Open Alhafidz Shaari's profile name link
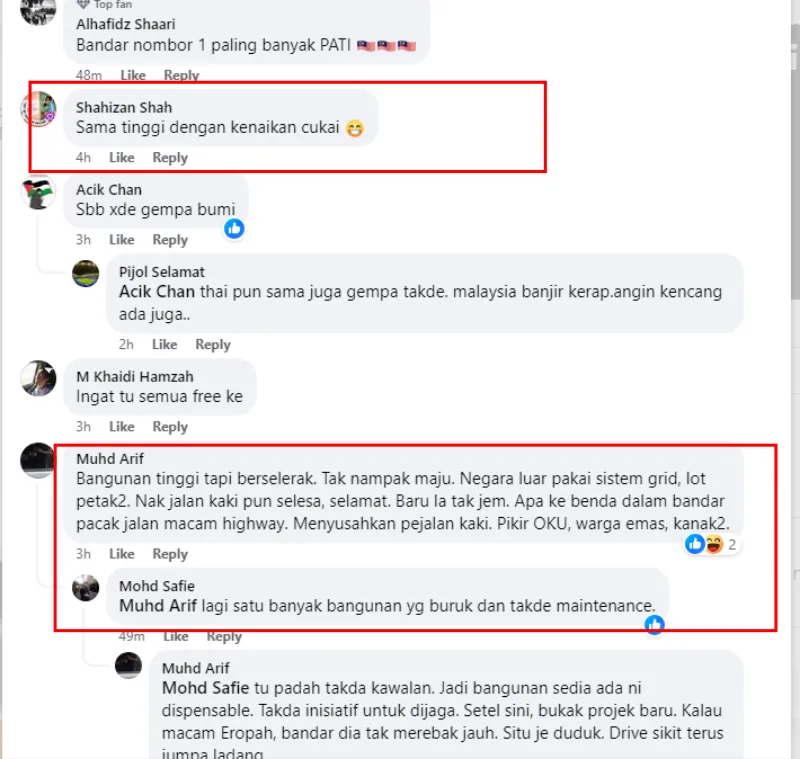800x759 pixels. (126, 24)
